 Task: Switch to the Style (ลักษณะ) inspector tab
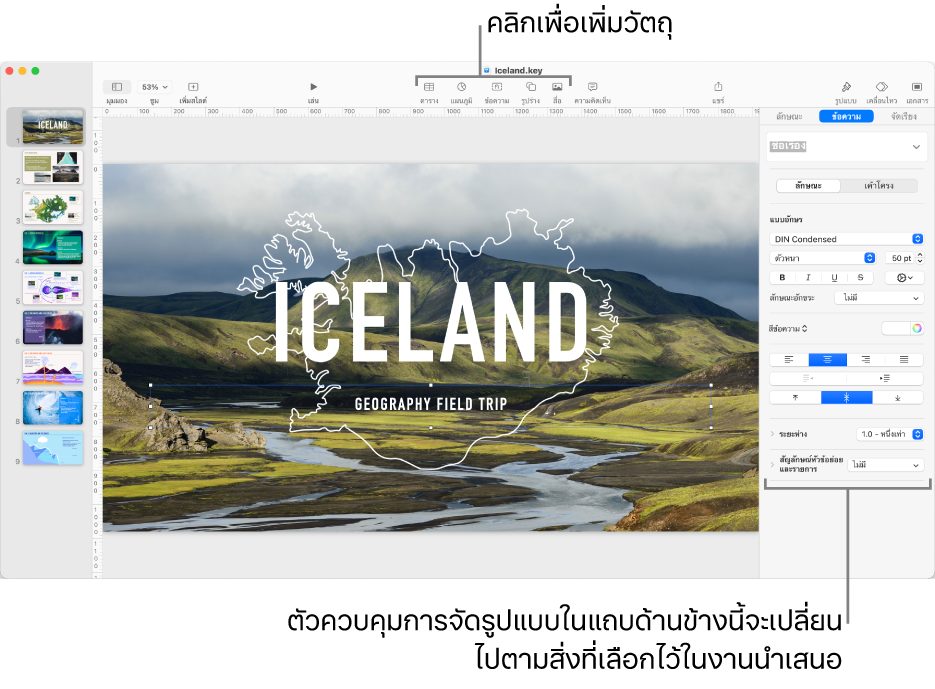[789, 116]
